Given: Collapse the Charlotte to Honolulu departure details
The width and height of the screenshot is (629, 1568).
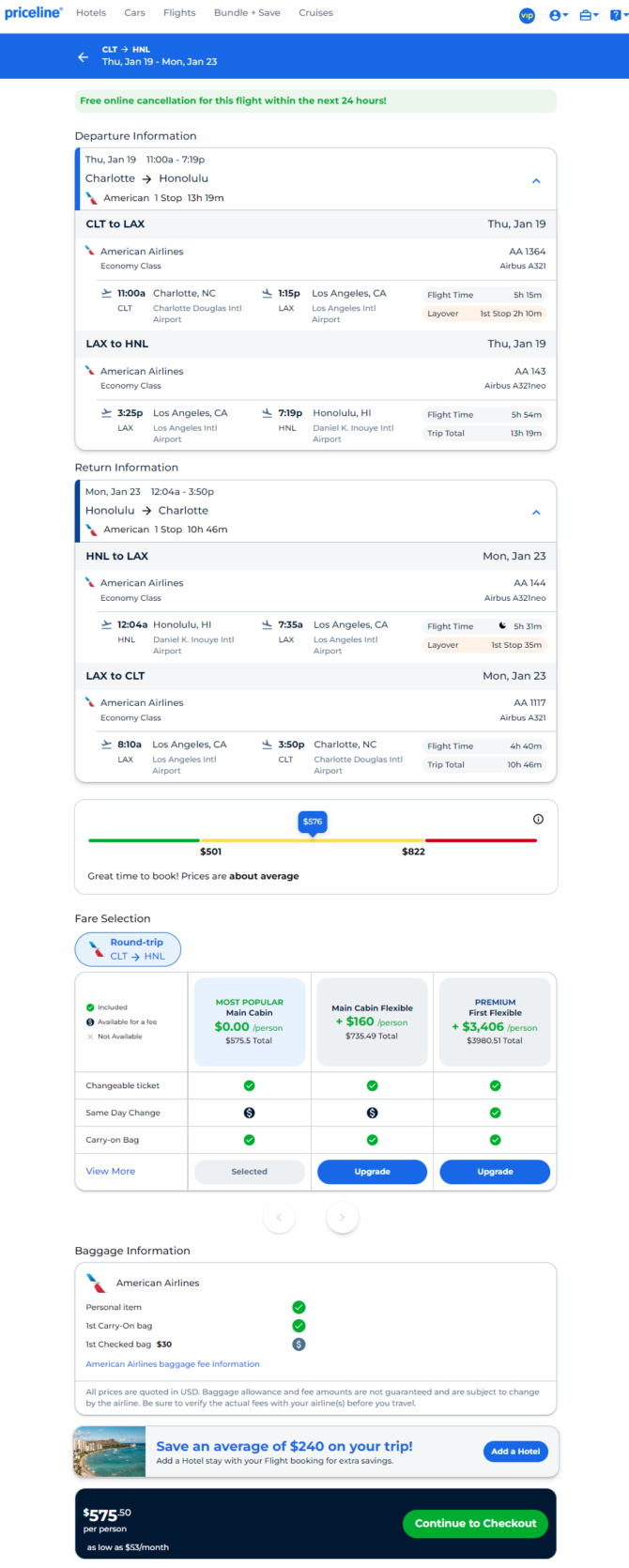Looking at the screenshot, I should 536,180.
